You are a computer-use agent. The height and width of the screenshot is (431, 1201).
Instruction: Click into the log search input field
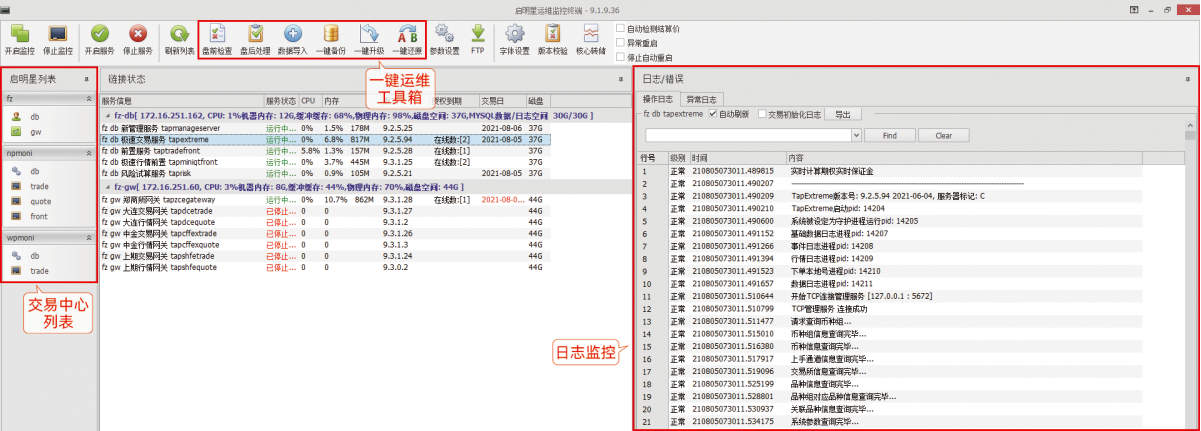click(748, 134)
